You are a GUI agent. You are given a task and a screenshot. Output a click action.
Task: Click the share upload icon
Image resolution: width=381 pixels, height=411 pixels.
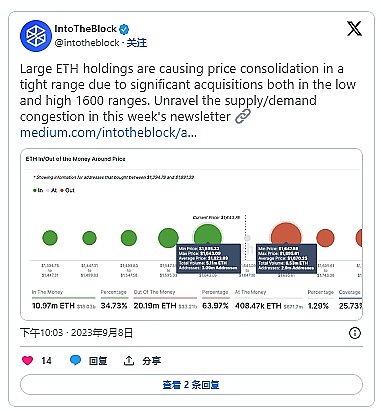point(129,360)
